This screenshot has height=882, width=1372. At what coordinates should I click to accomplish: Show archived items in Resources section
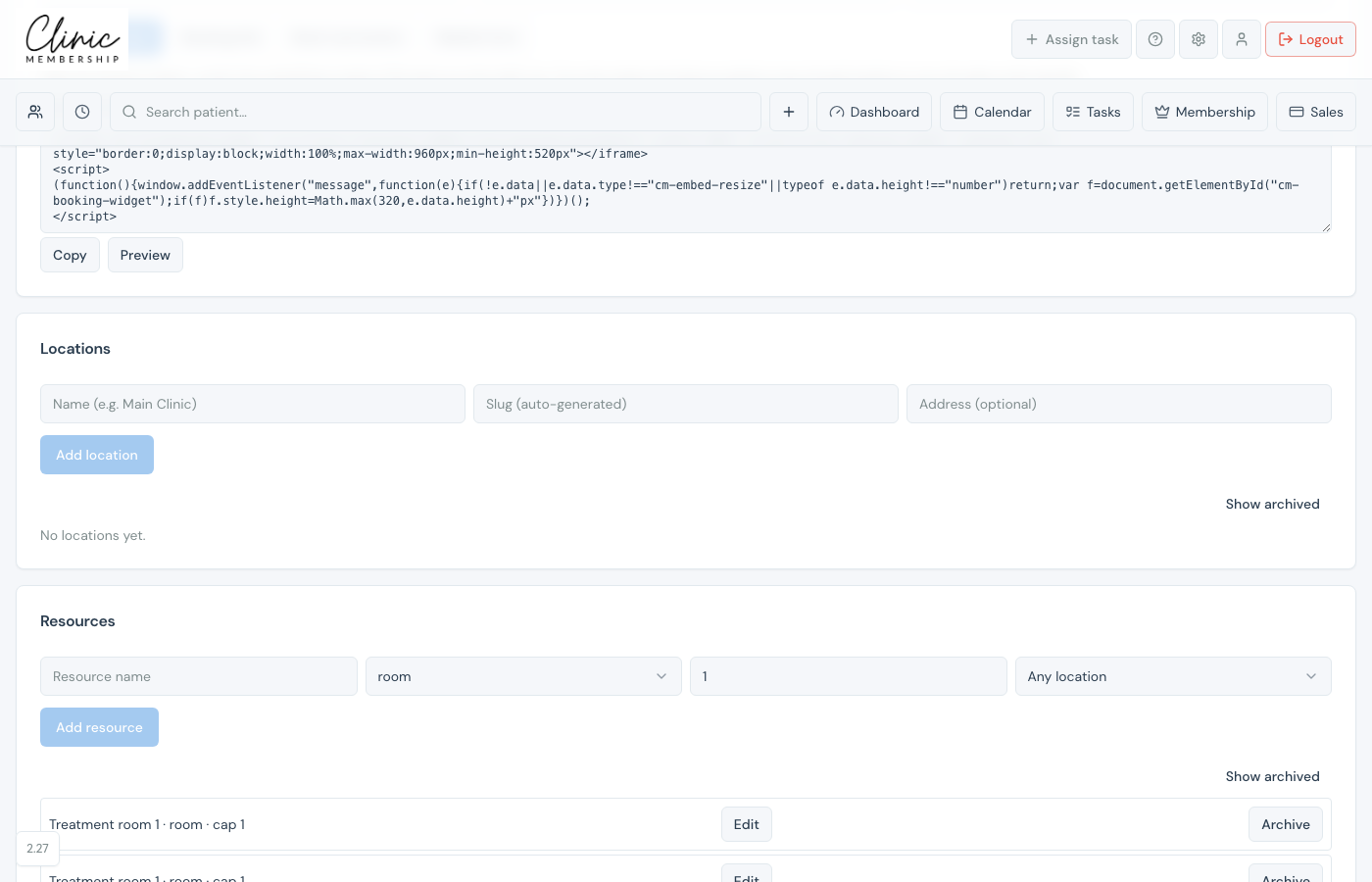tap(1272, 776)
